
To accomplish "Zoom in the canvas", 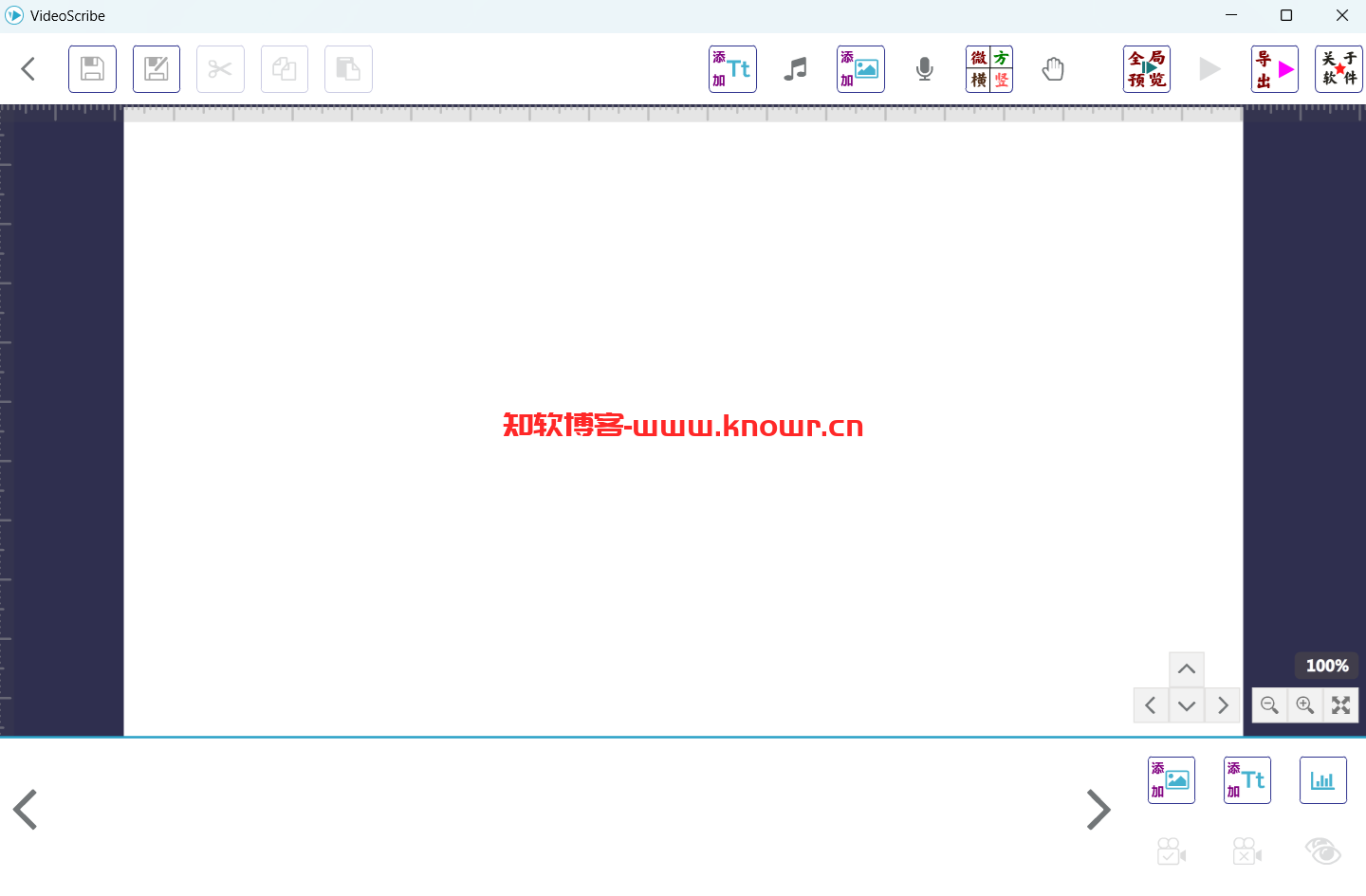I will (x=1305, y=705).
